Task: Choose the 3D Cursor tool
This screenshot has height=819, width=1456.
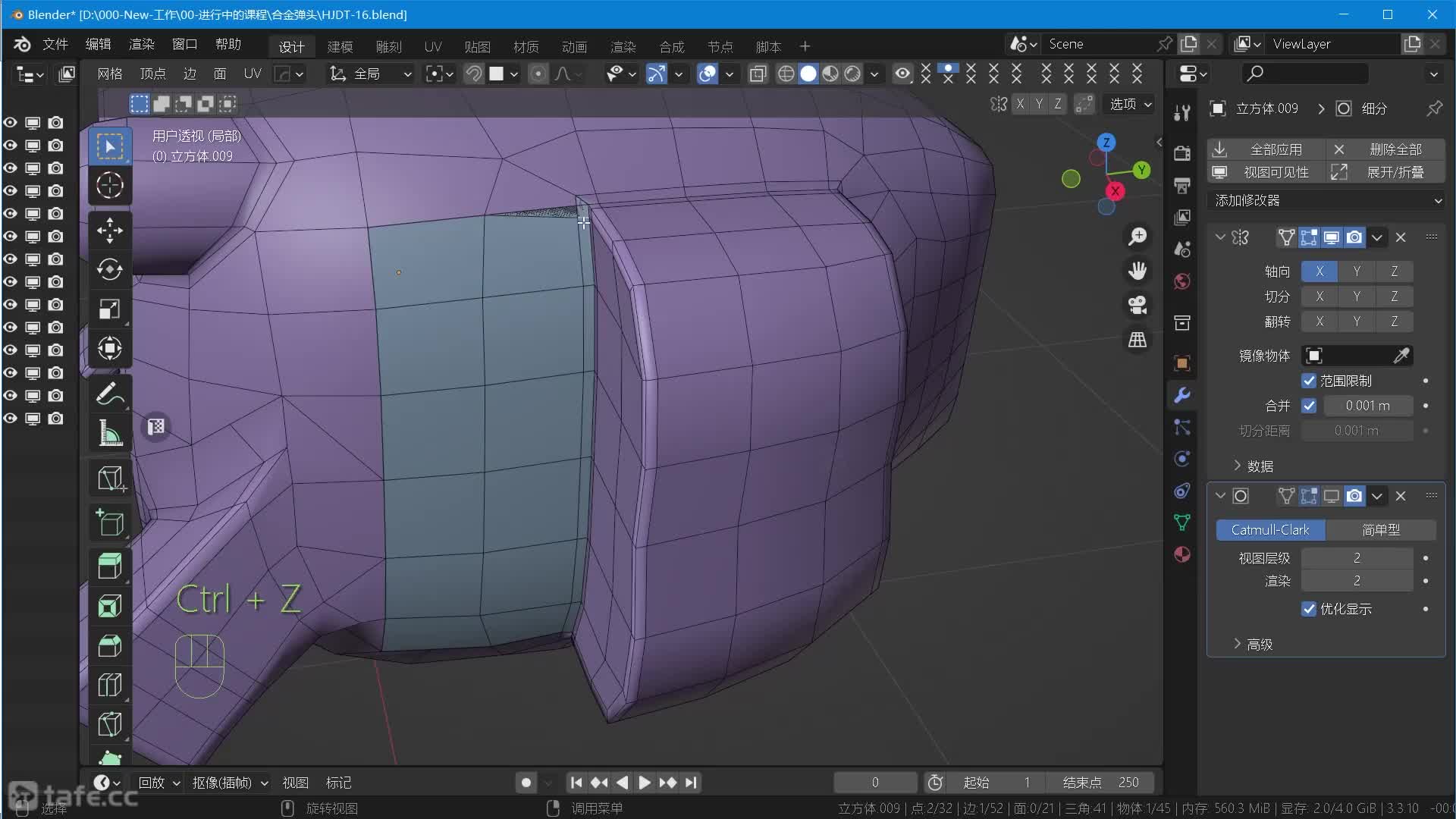Action: pos(110,185)
